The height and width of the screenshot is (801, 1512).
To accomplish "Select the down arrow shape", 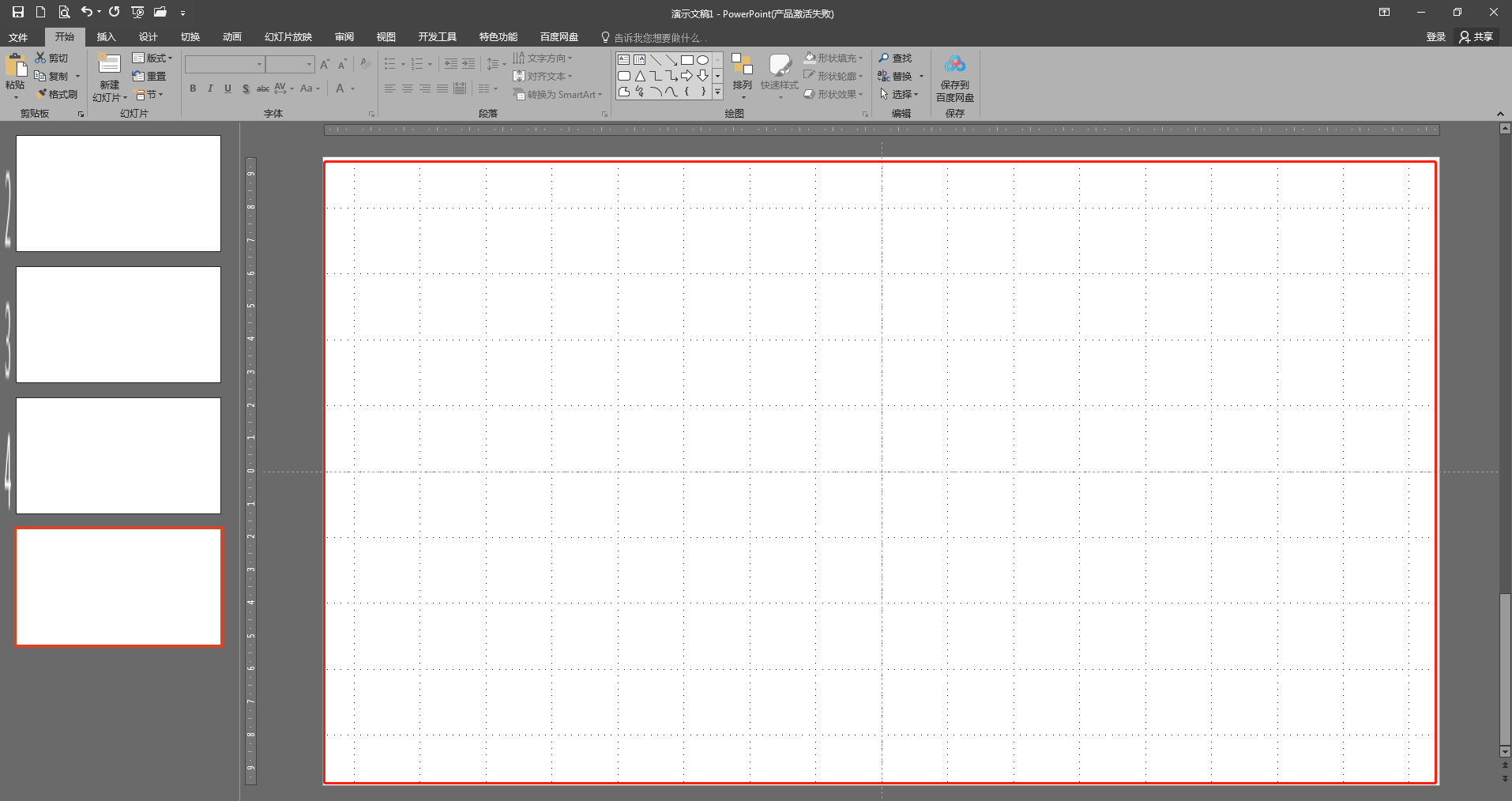I will [702, 76].
